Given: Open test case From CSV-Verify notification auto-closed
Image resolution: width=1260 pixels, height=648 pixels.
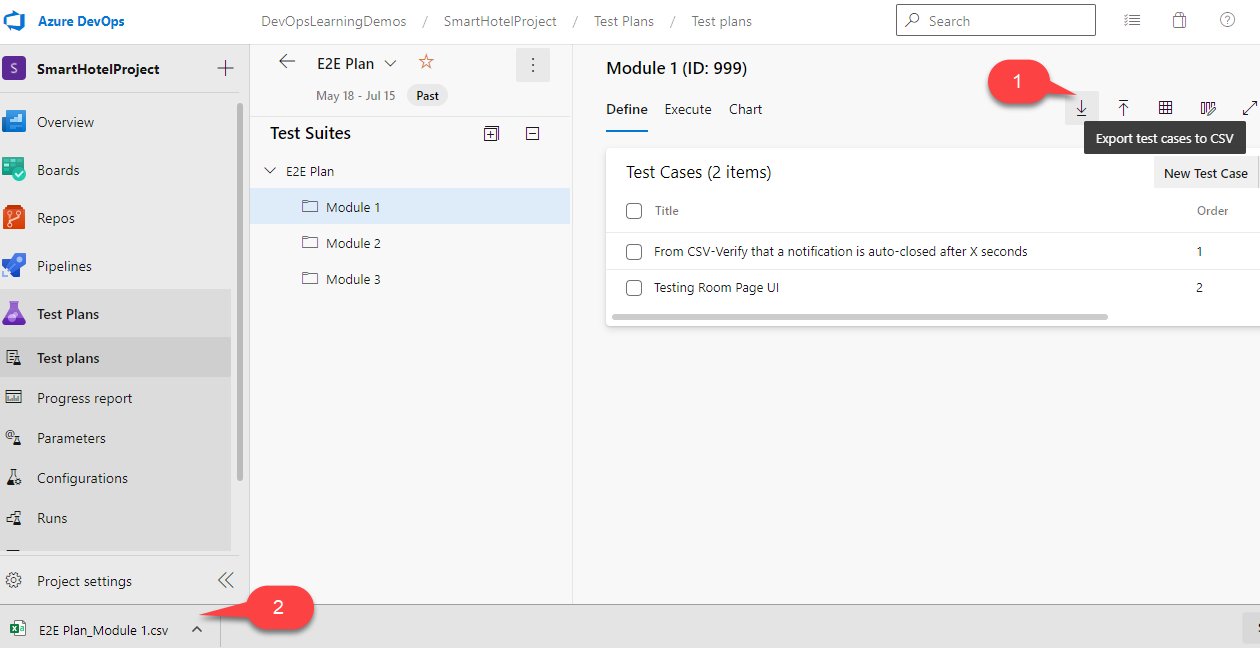Looking at the screenshot, I should 841,251.
